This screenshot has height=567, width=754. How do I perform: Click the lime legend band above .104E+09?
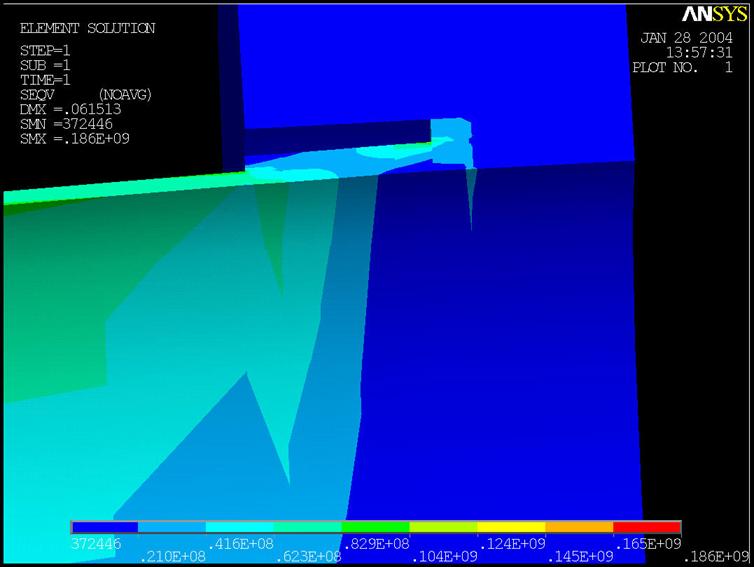click(443, 527)
